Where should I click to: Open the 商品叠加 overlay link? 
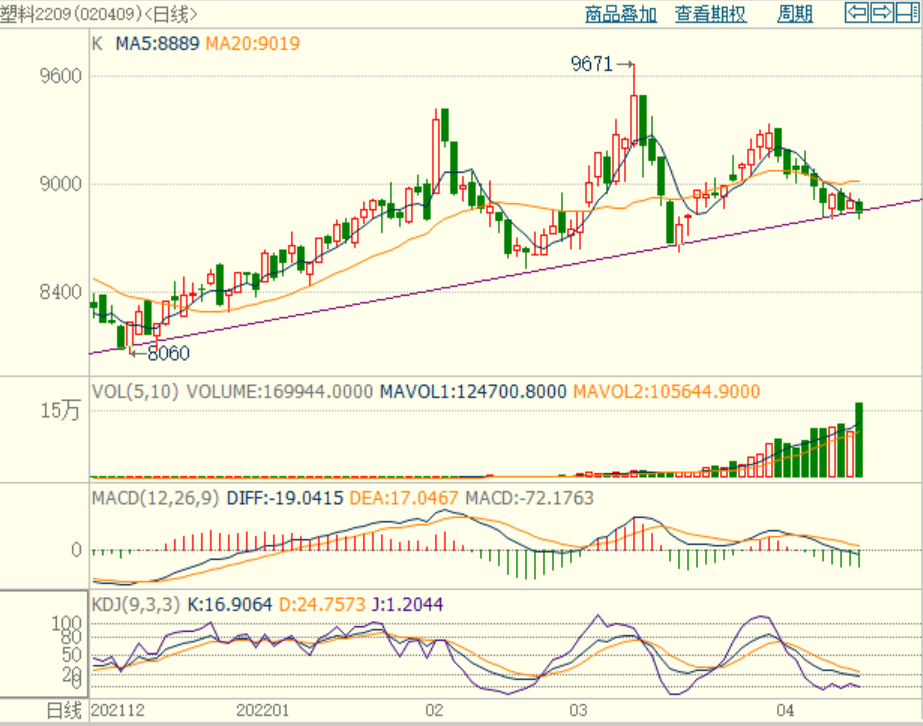pos(621,14)
